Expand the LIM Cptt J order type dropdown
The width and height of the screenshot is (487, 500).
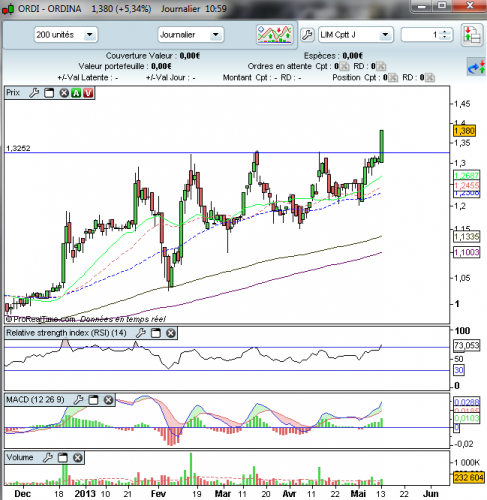pos(385,35)
